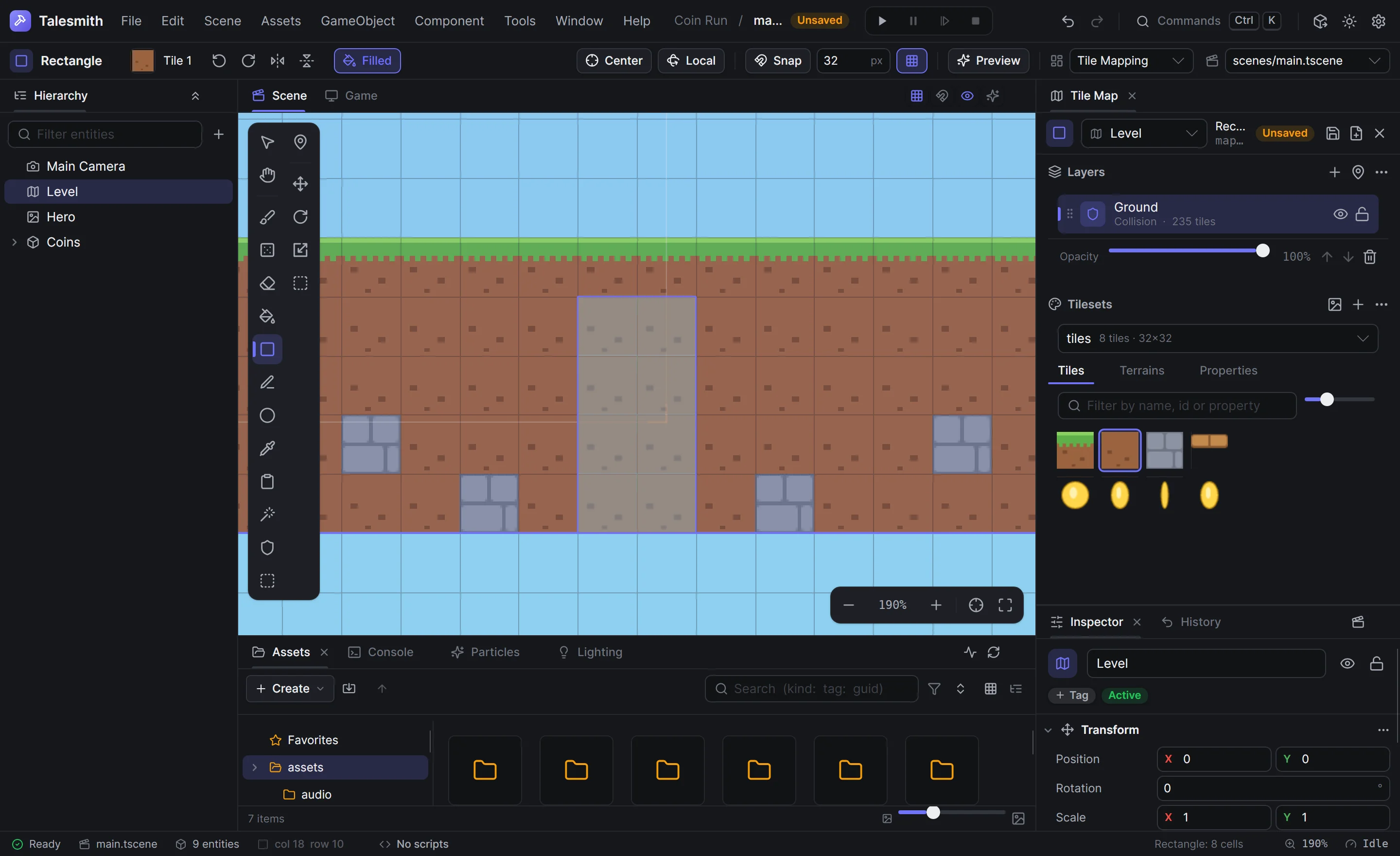The height and width of the screenshot is (856, 1400).
Task: Toggle the Ground layer lock
Action: [1362, 214]
